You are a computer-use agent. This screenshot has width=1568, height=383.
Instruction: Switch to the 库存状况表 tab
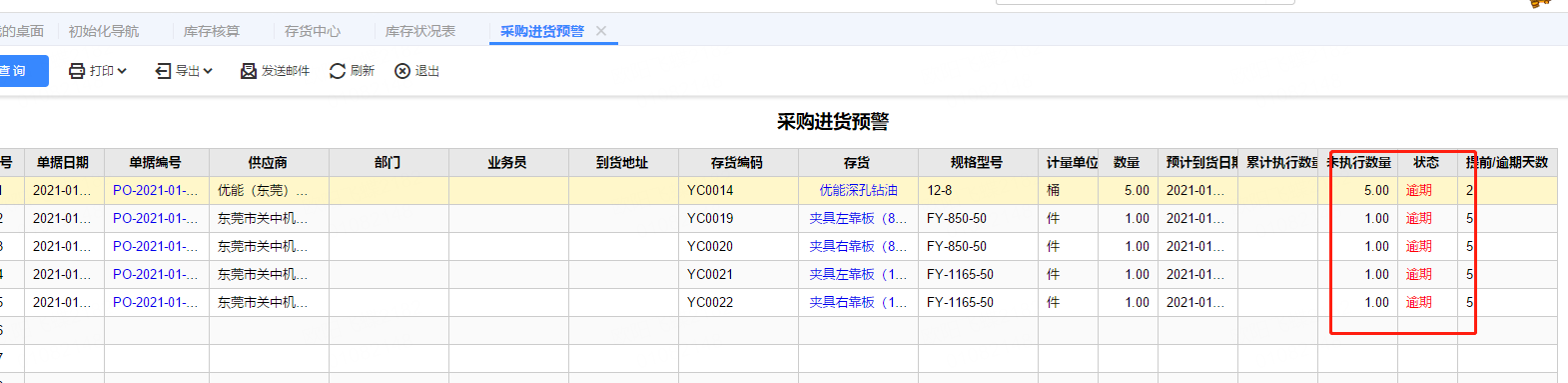pyautogui.click(x=420, y=31)
